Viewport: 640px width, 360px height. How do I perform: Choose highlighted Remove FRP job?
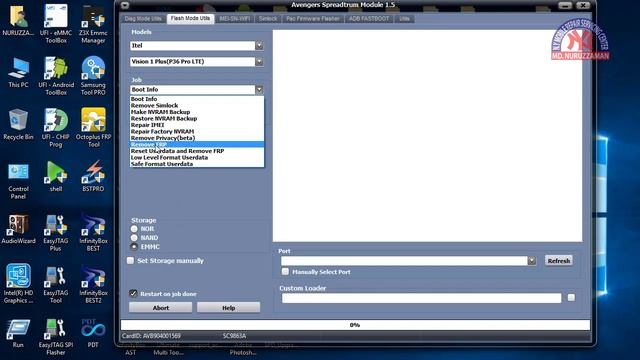click(x=197, y=144)
